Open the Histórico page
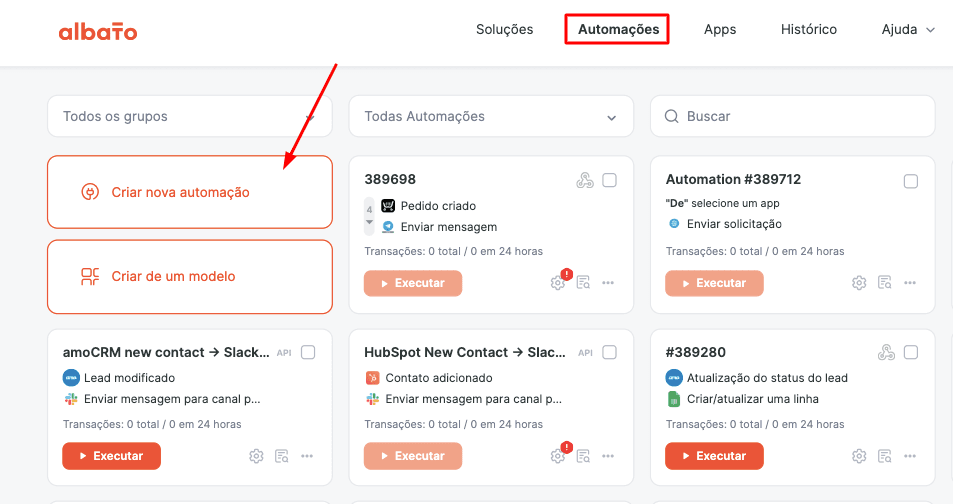 [x=808, y=29]
